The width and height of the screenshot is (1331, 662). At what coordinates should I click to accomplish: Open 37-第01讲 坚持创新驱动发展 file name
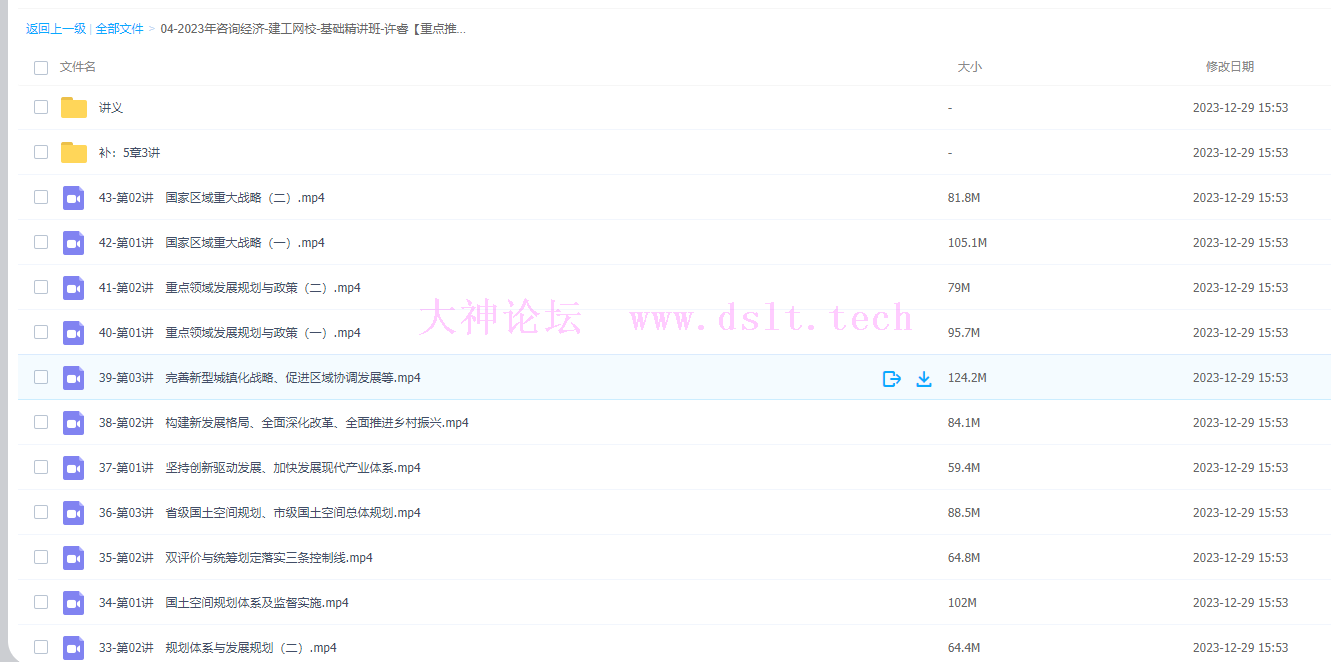pos(260,468)
